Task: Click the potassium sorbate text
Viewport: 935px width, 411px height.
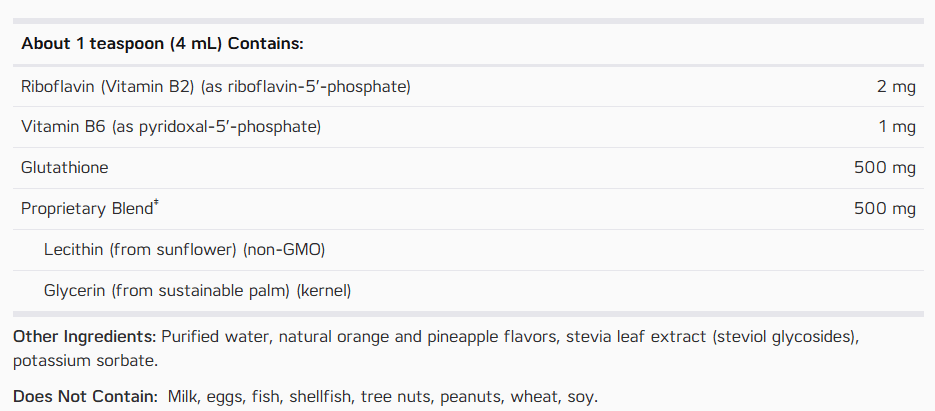Action: pos(85,361)
